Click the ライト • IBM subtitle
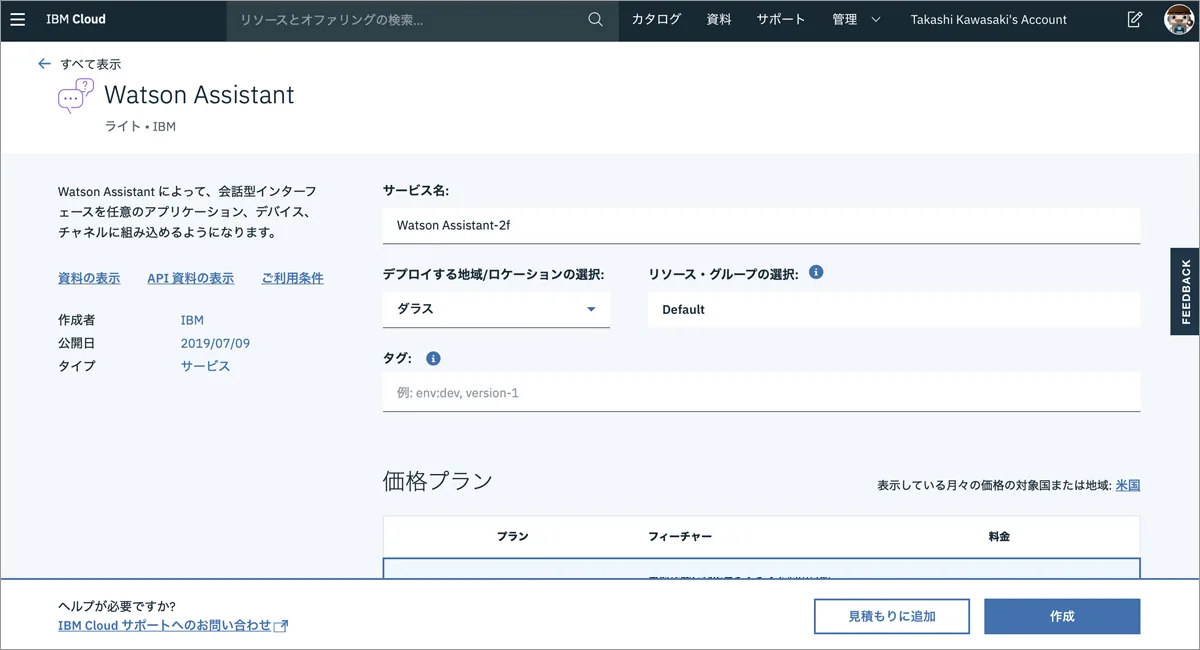This screenshot has width=1200, height=650. 140,127
